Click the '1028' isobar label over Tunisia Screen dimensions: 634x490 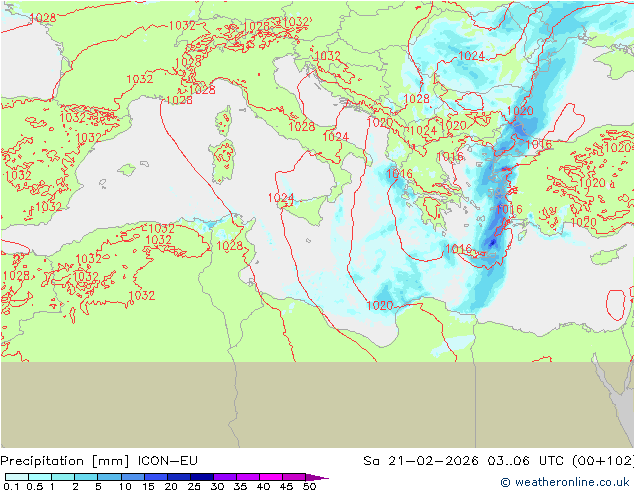pyautogui.click(x=229, y=245)
